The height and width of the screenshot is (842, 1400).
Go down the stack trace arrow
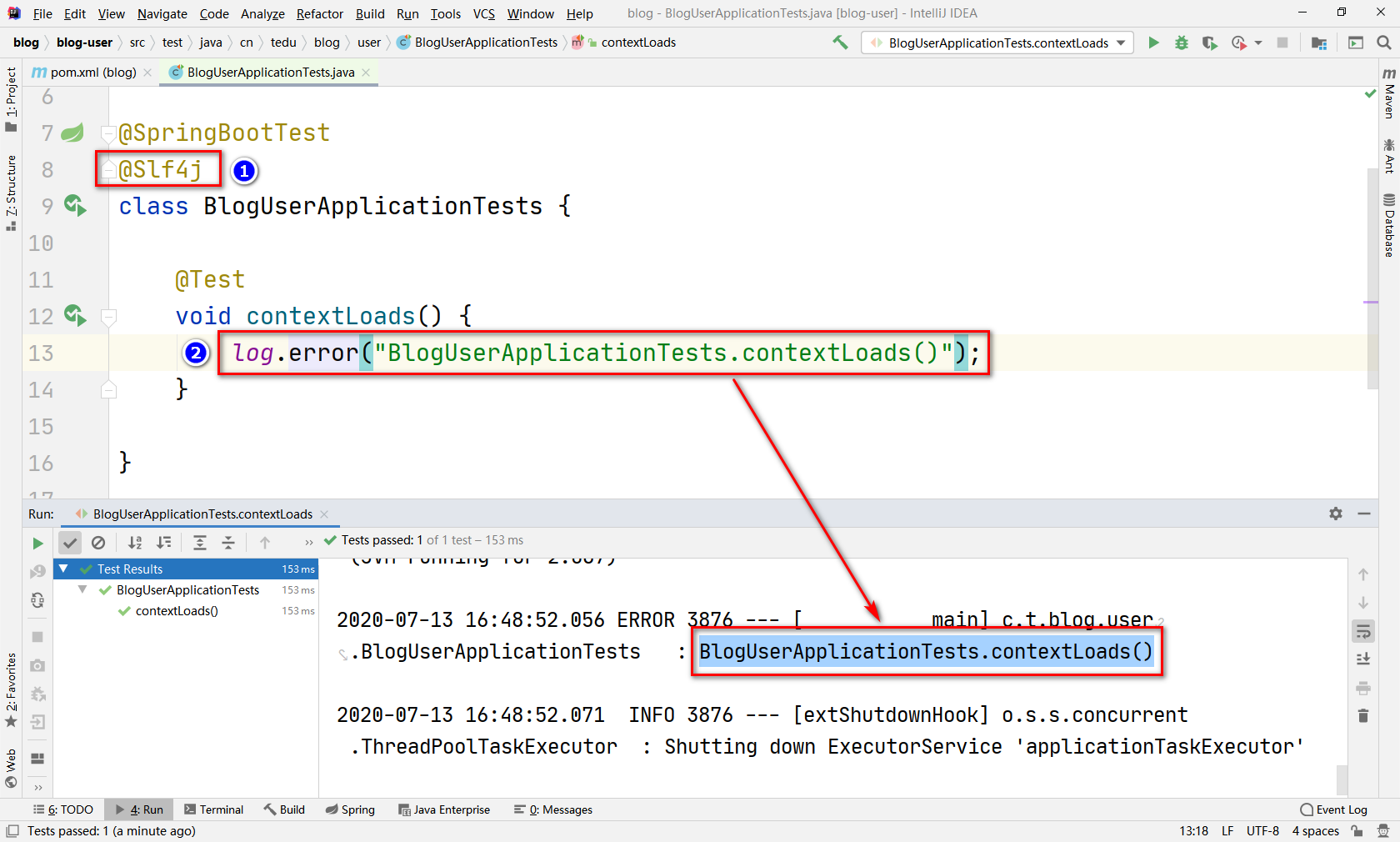[1363, 603]
